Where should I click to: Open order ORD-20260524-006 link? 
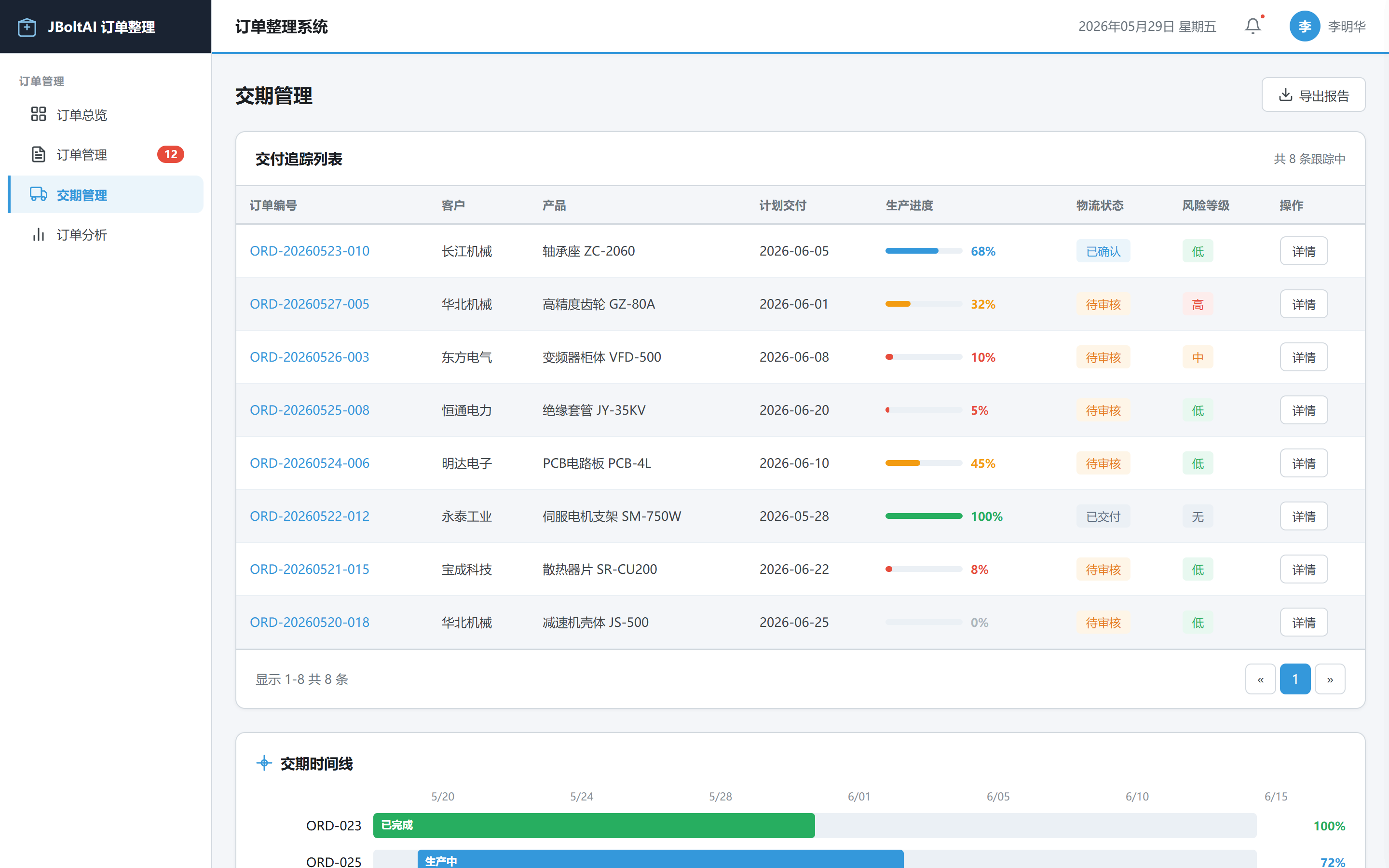point(309,463)
